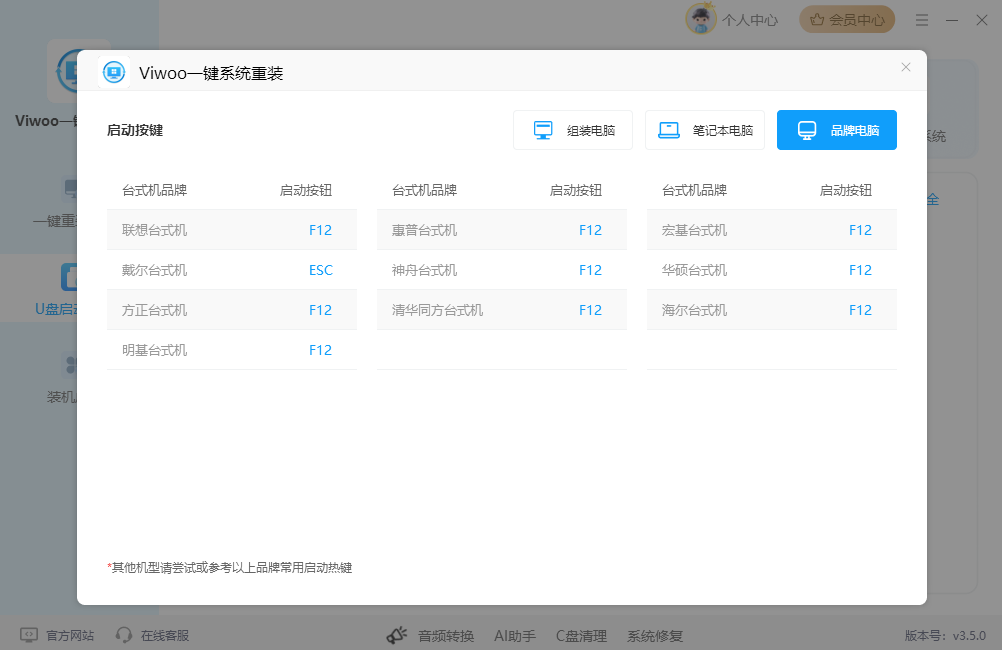Click 清华同方台式机 row
Screen dimensions: 1002x650
tap(502, 310)
